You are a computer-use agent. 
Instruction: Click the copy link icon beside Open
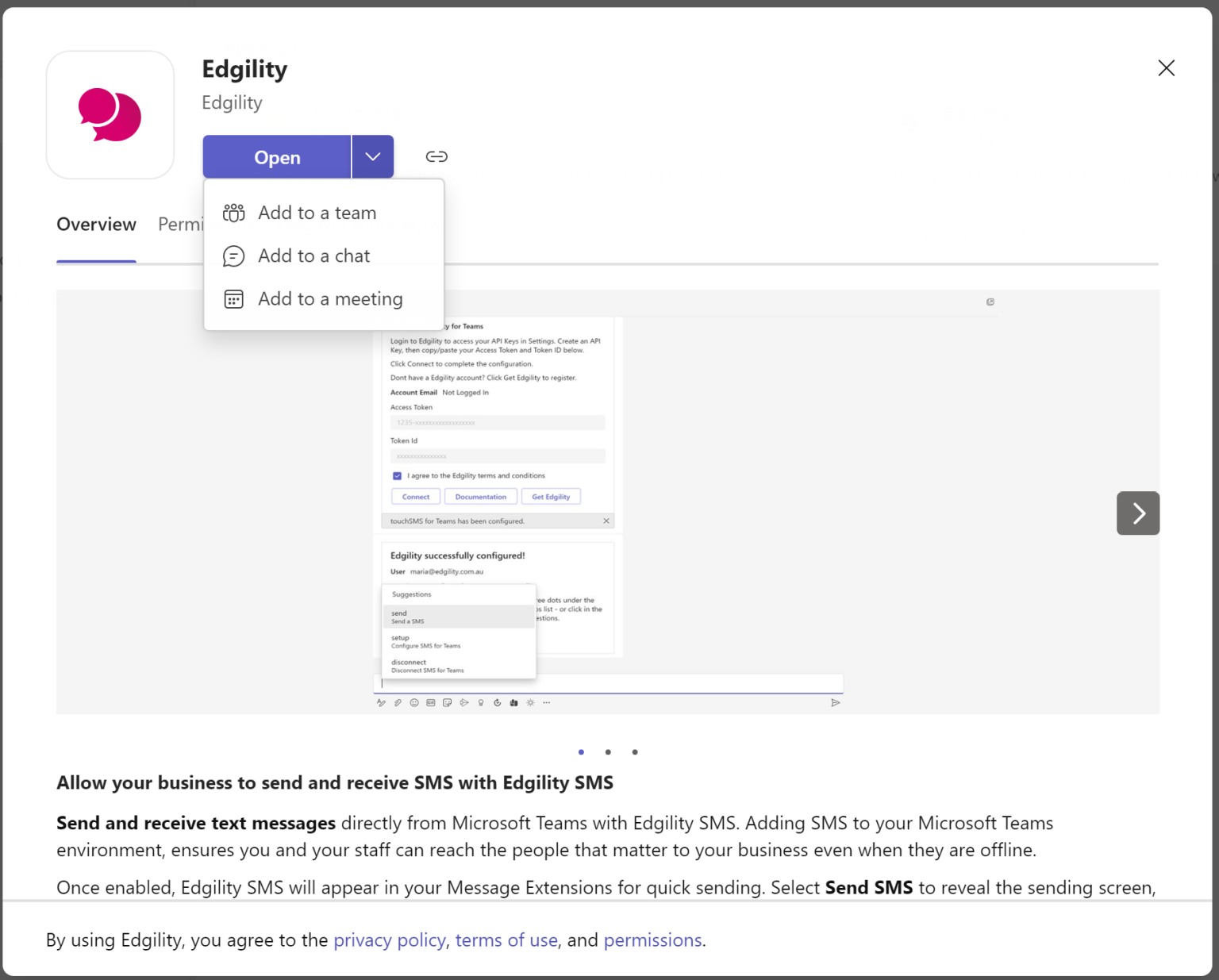436,156
